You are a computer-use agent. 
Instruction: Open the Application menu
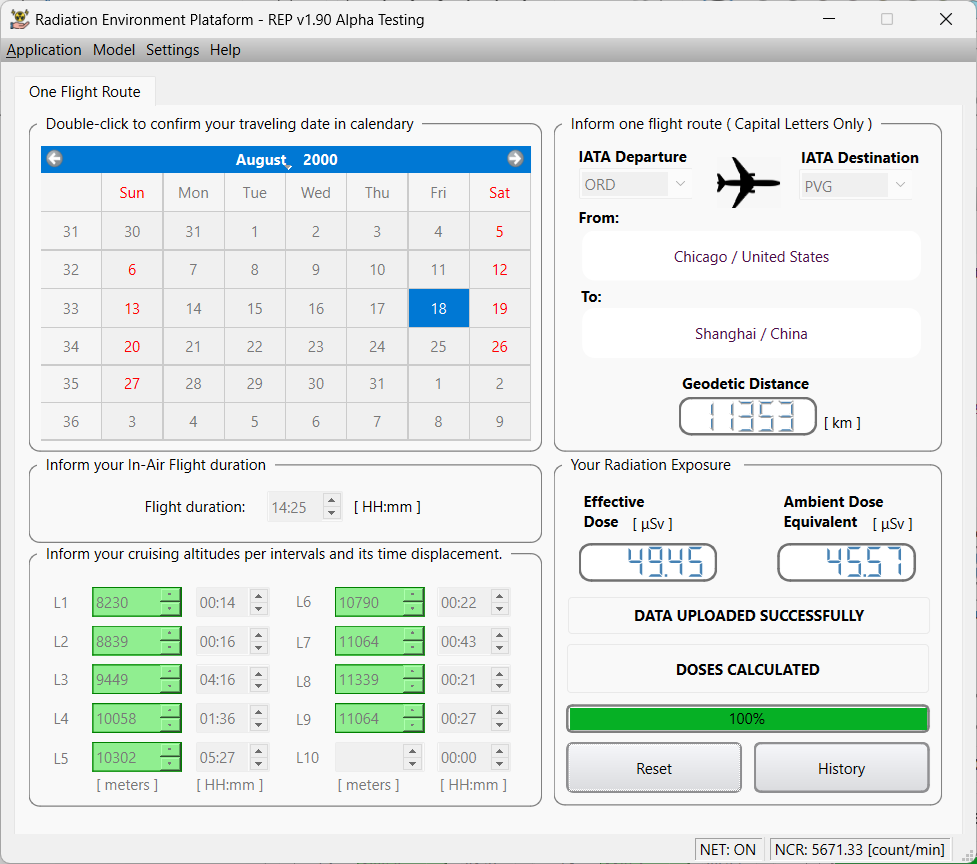44,50
